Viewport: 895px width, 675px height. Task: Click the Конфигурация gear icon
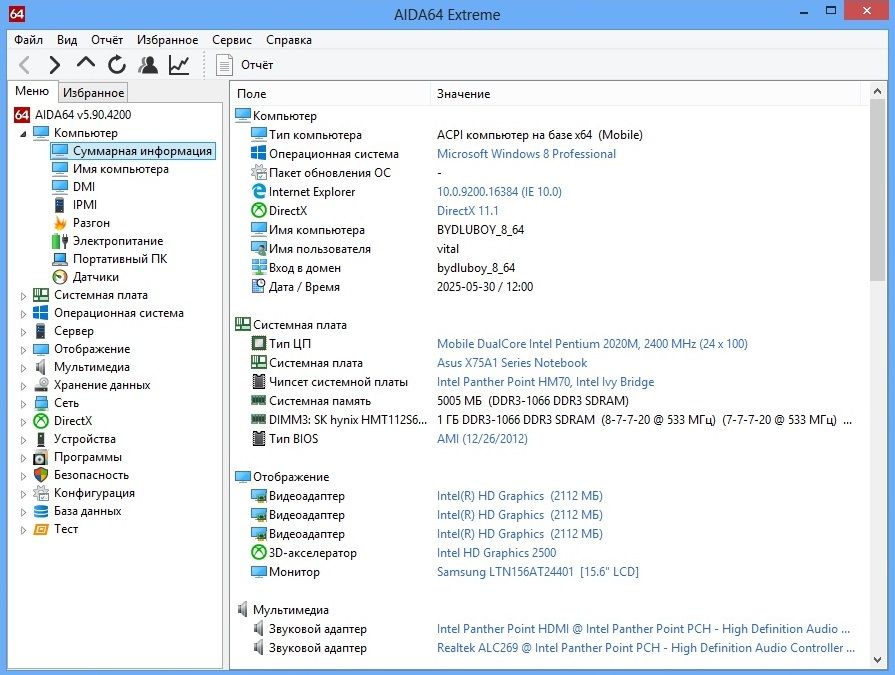(x=41, y=493)
